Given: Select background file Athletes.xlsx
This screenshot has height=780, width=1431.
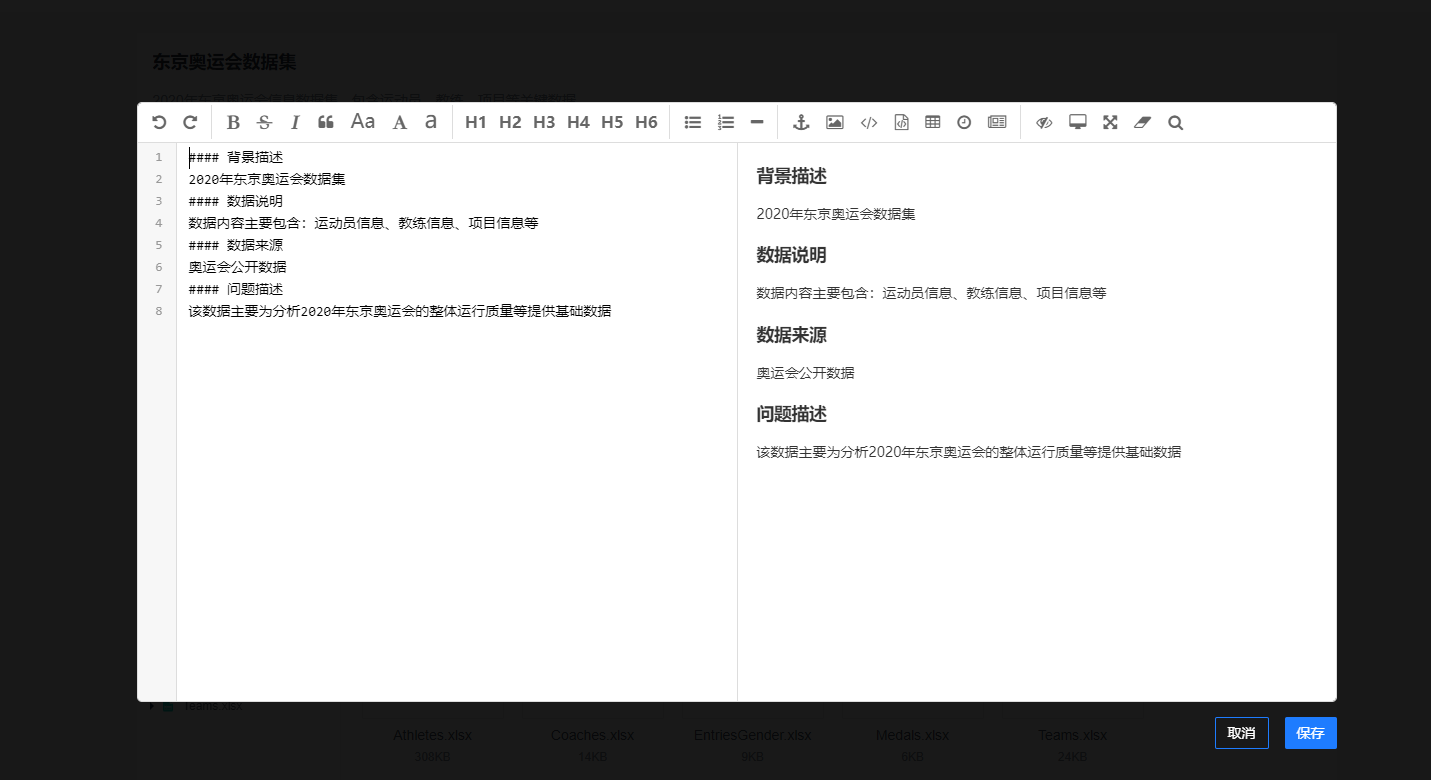Looking at the screenshot, I should coord(432,735).
